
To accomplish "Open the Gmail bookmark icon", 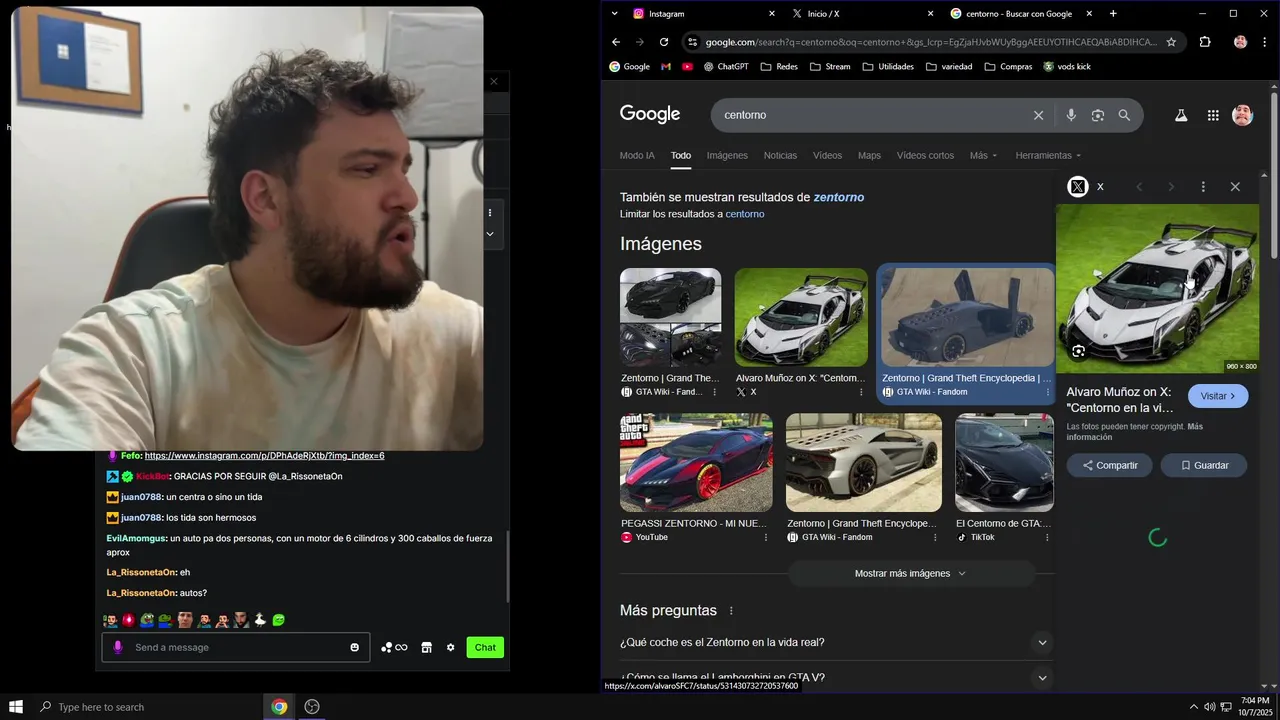I will (x=666, y=67).
